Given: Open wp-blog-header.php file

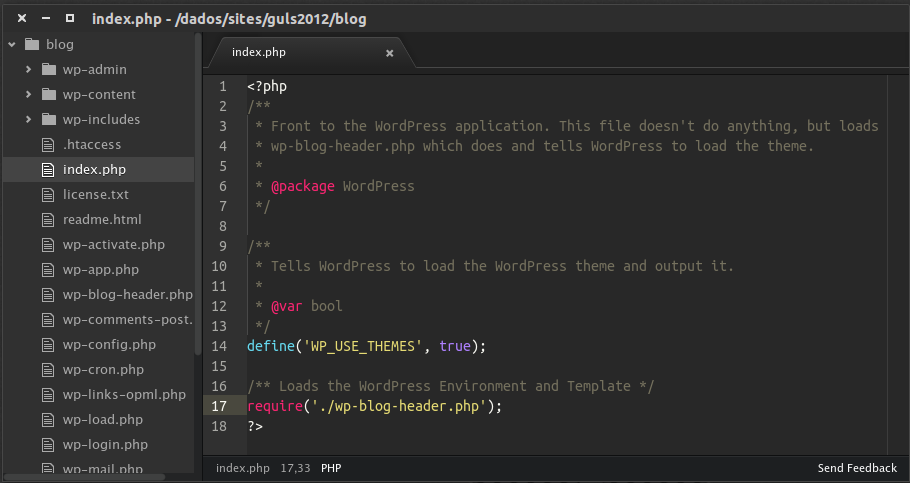Looking at the screenshot, I should pyautogui.click(x=128, y=294).
